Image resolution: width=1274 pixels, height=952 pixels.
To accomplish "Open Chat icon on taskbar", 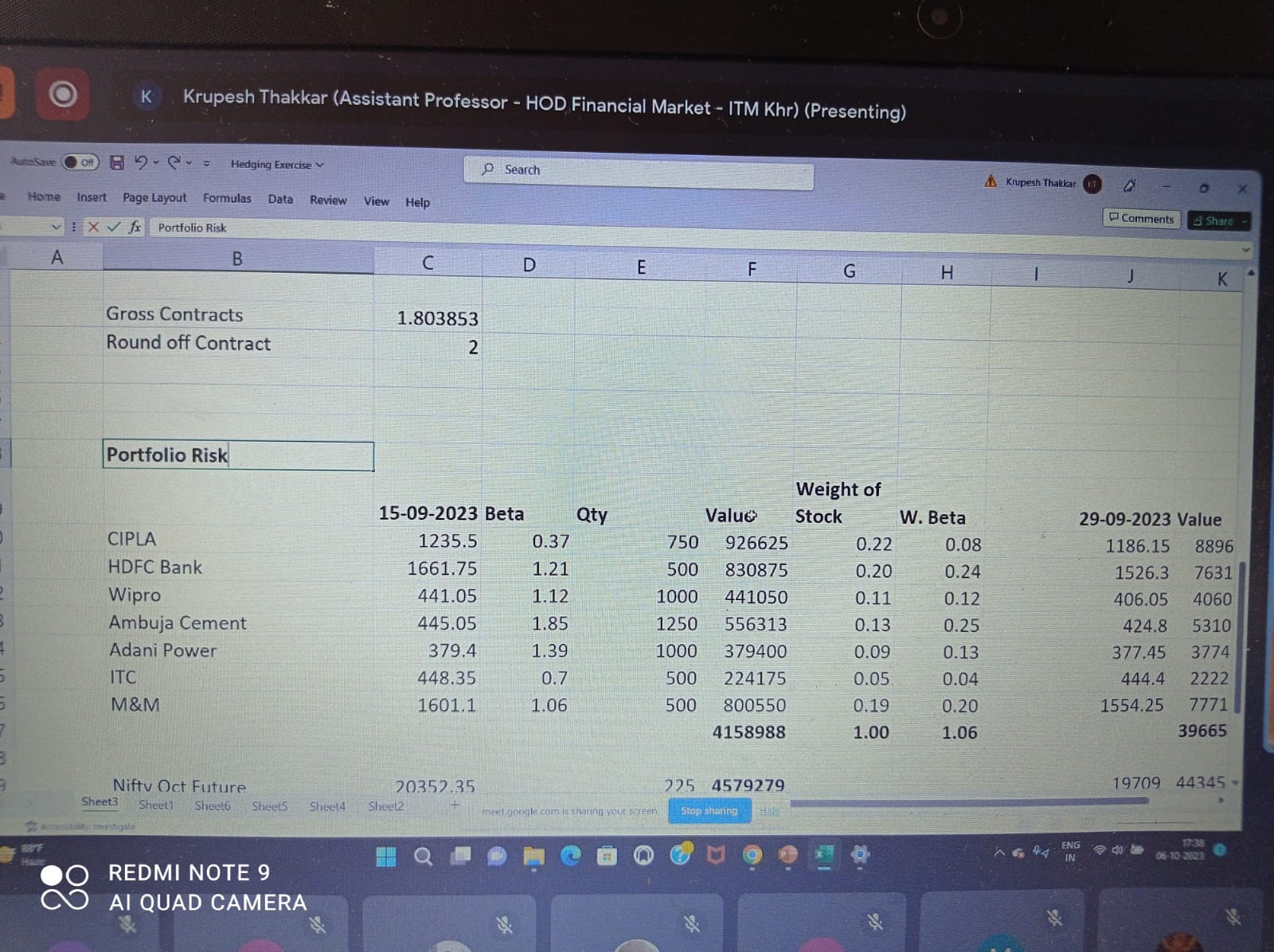I will [497, 856].
